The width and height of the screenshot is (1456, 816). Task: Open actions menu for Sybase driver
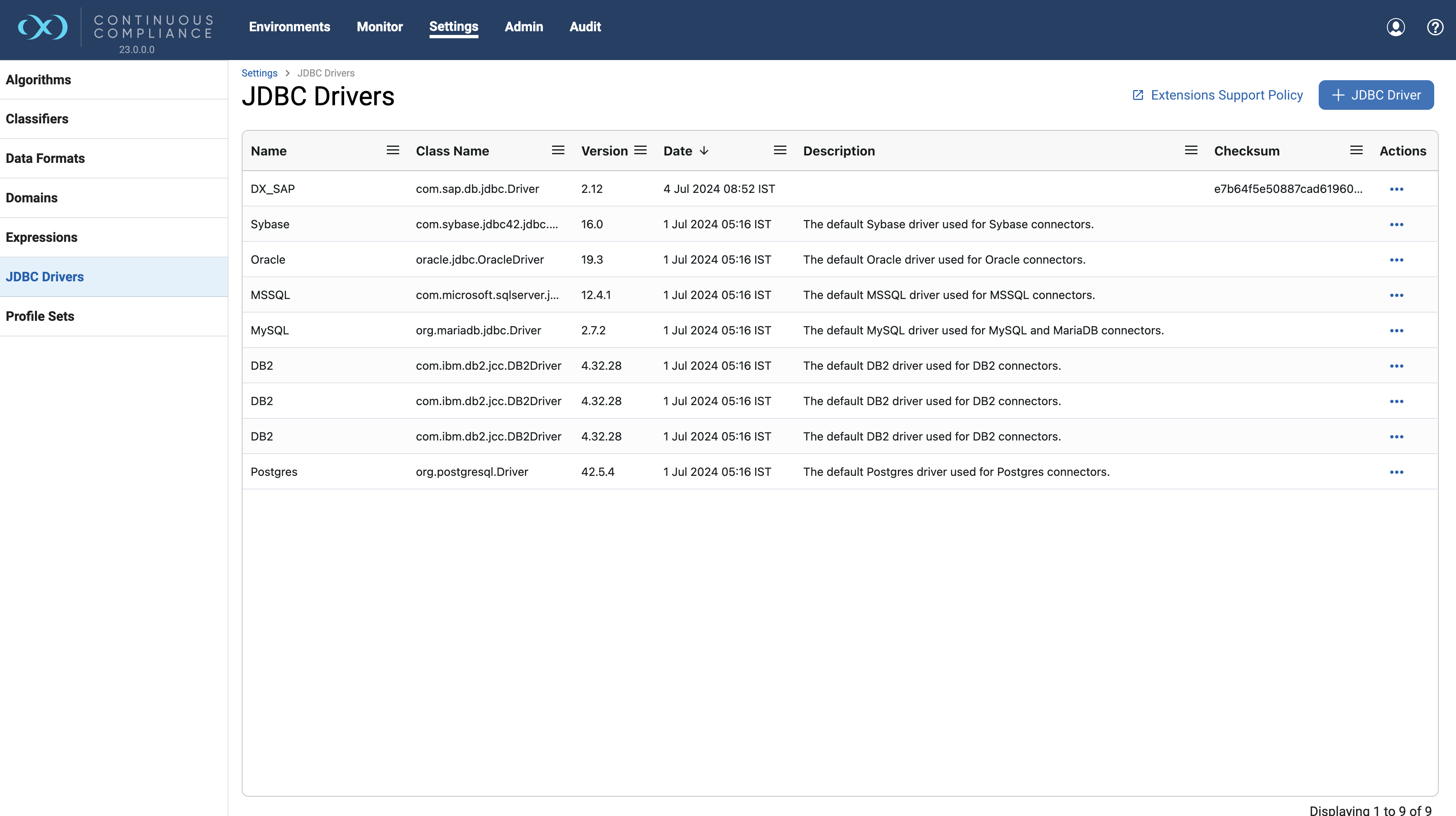[1397, 225]
